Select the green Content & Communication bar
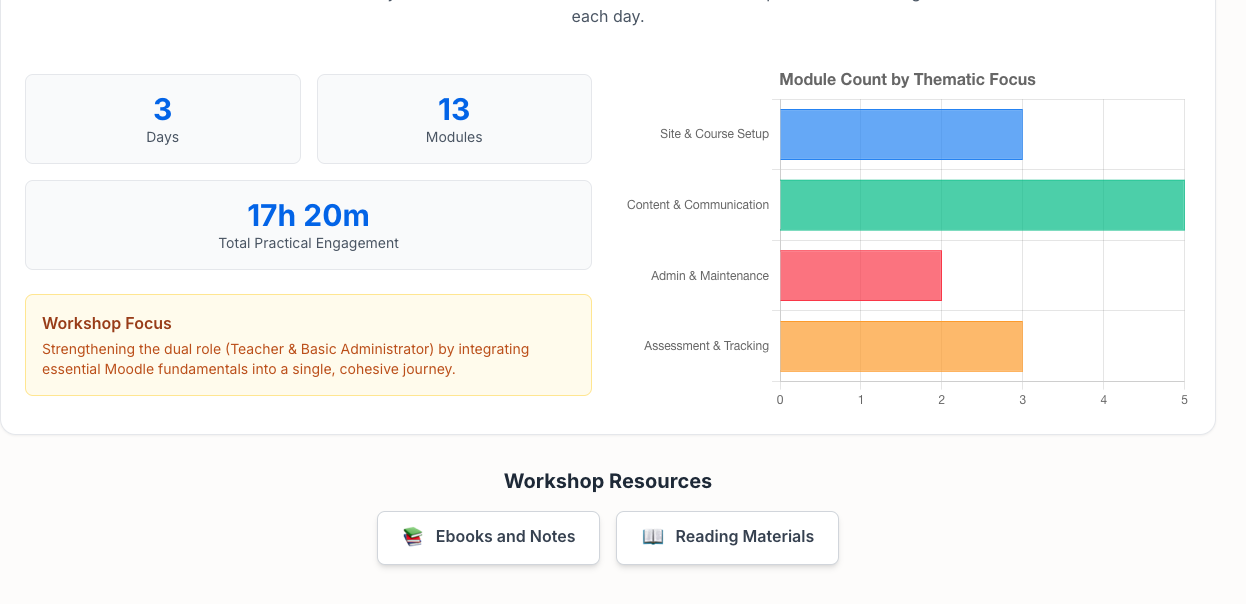 [x=982, y=205]
